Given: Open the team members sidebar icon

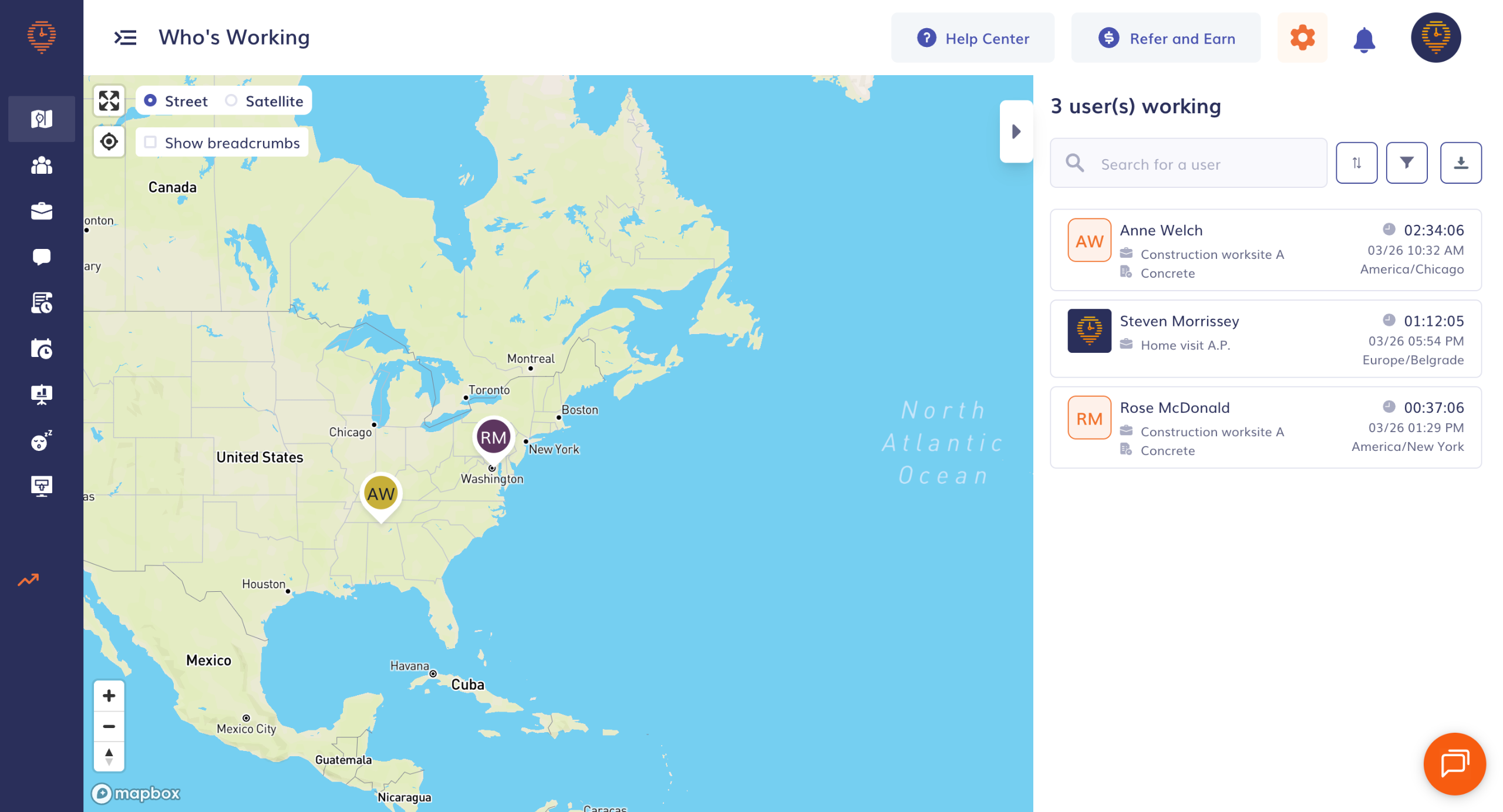Looking at the screenshot, I should coord(41,166).
